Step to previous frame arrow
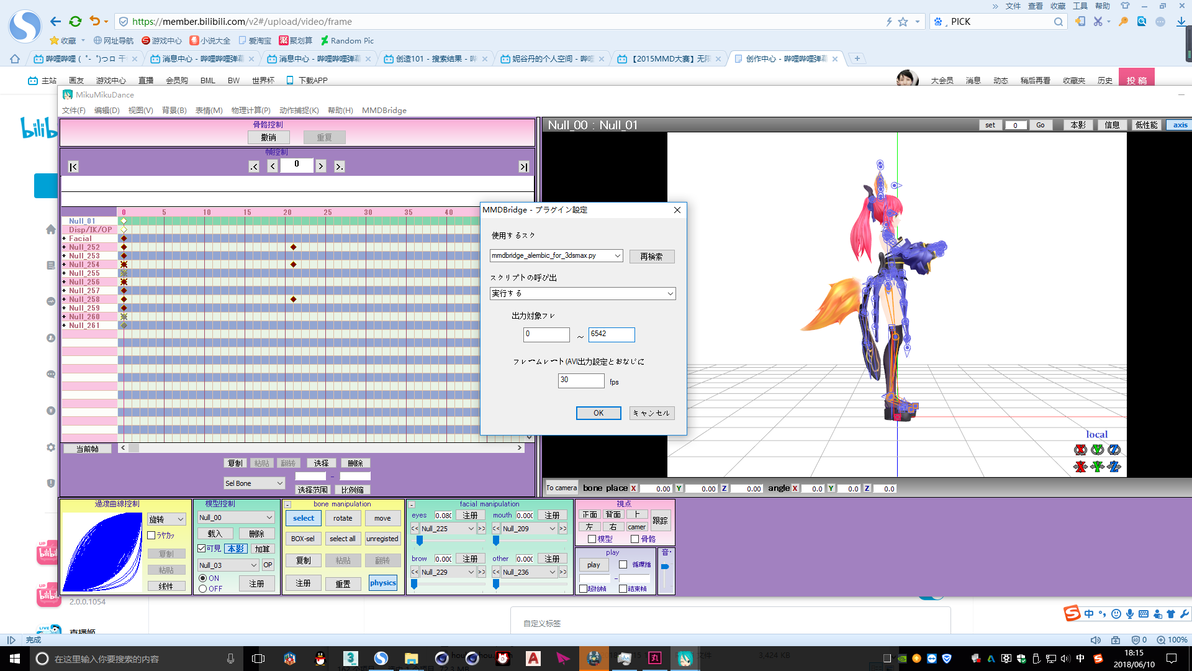1192x671 pixels. (272, 166)
